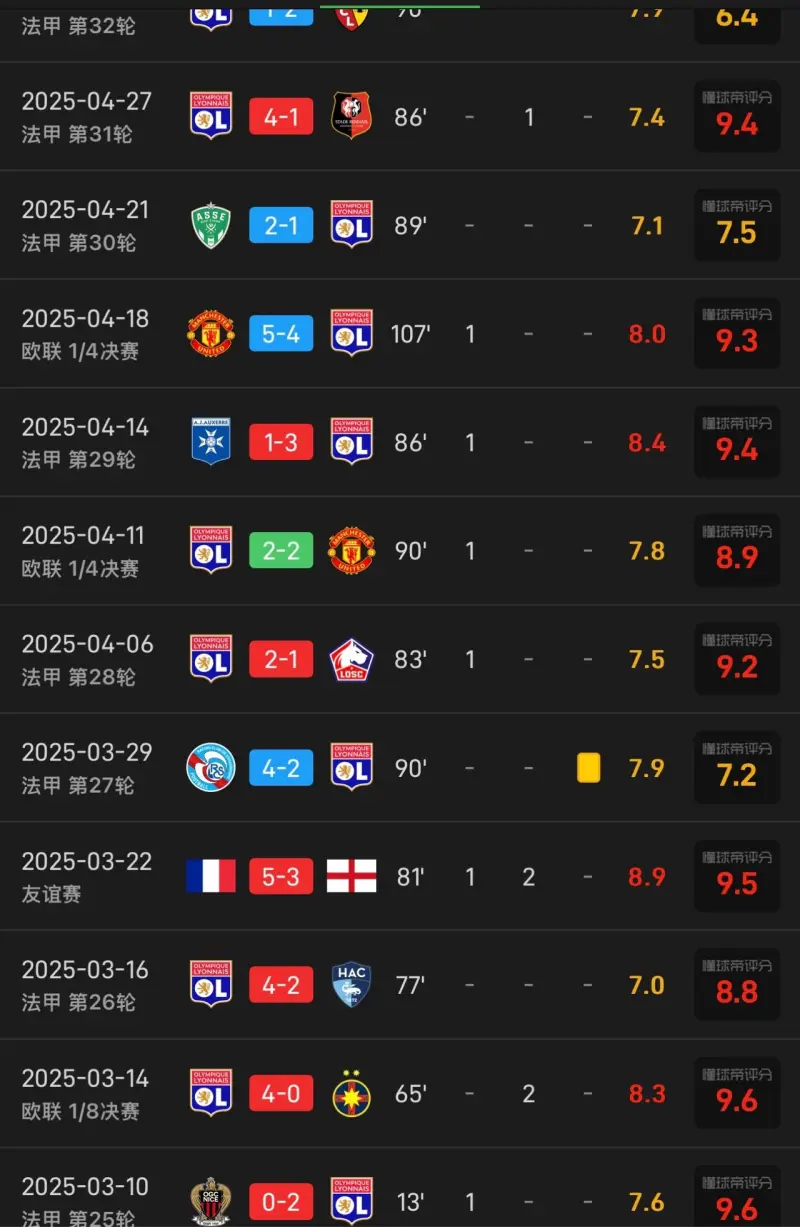
Task: Click the 7.2 orange rating box
Action: (x=737, y=767)
